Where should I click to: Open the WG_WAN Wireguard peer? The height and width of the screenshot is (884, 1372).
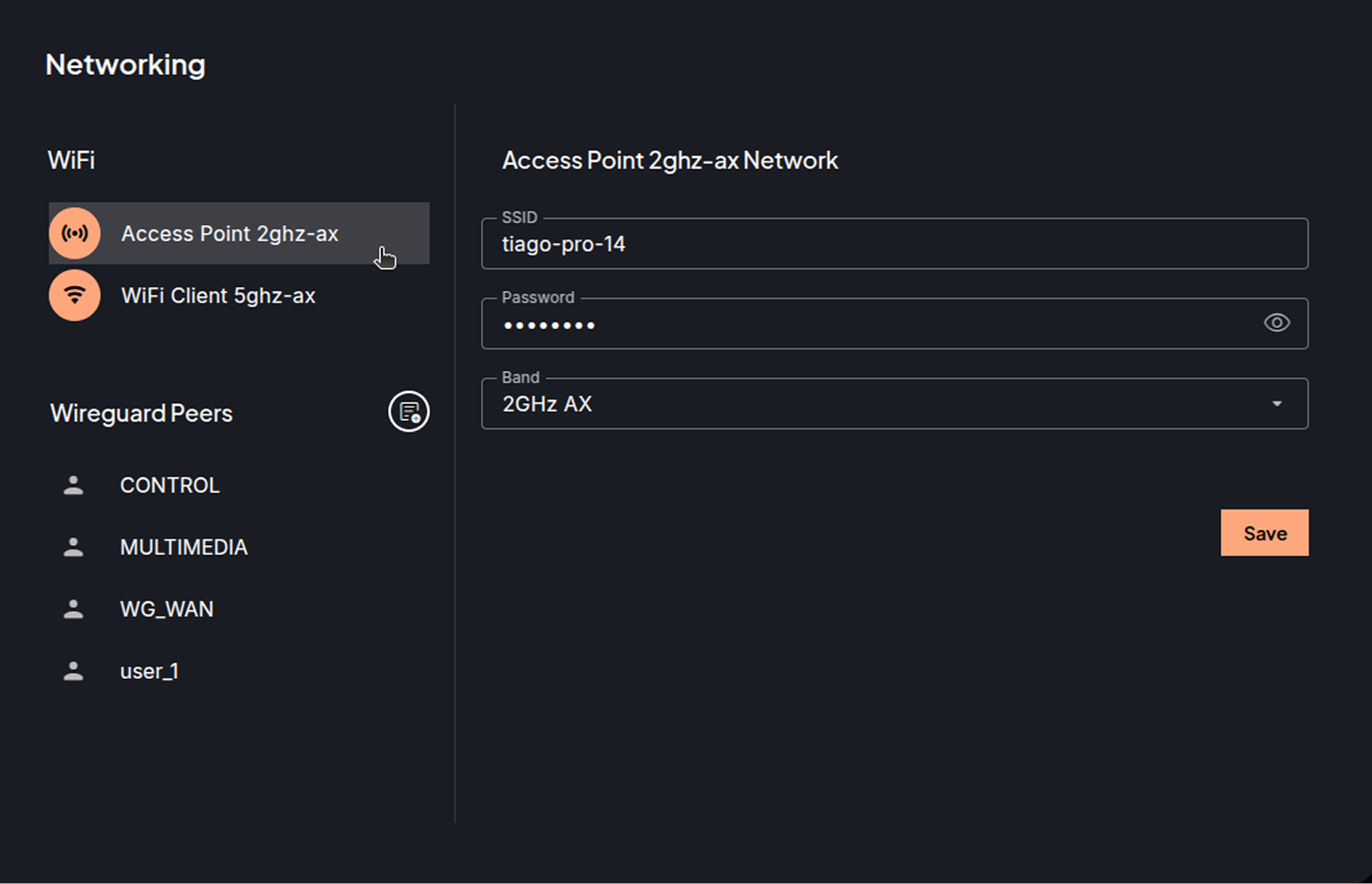[166, 609]
